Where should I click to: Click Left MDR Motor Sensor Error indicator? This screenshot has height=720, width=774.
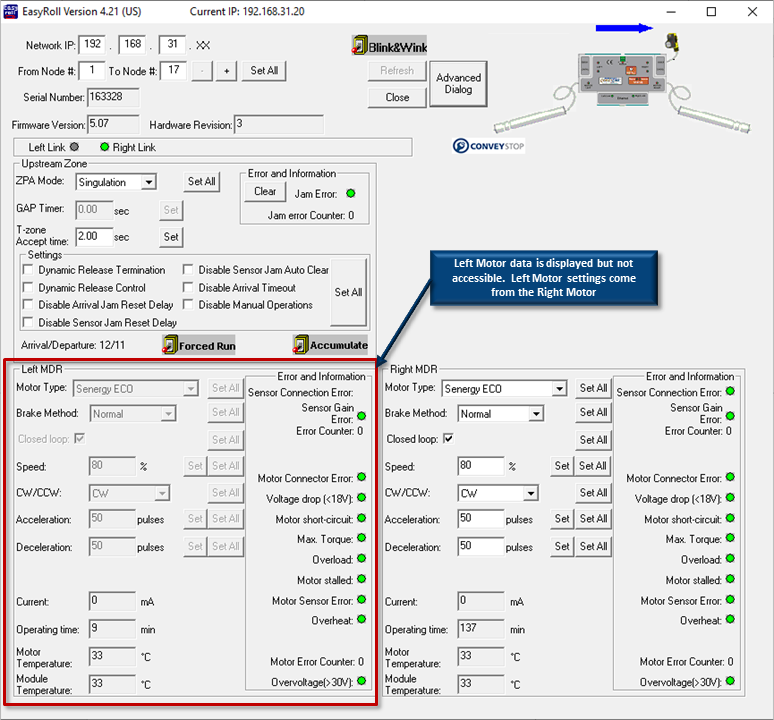pyautogui.click(x=362, y=600)
